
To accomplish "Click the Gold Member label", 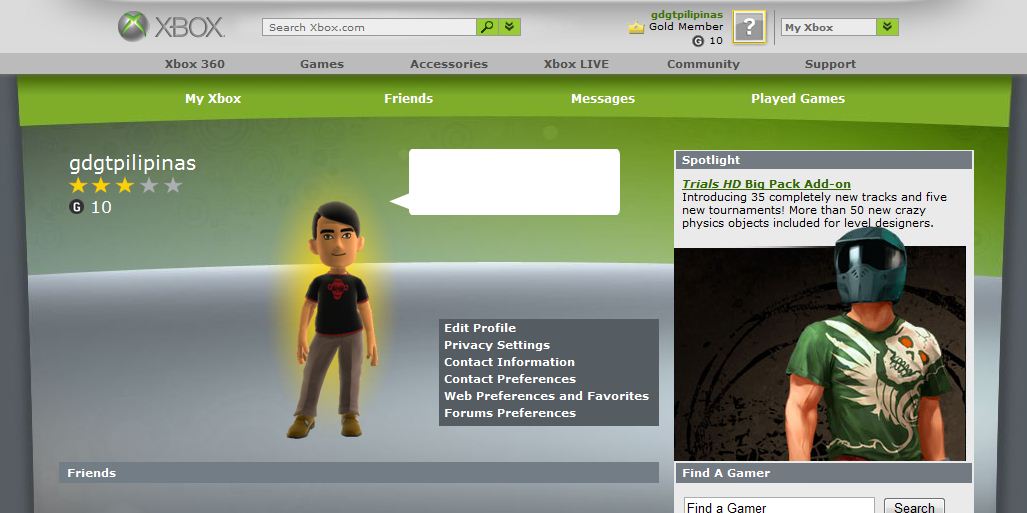I will (x=686, y=27).
